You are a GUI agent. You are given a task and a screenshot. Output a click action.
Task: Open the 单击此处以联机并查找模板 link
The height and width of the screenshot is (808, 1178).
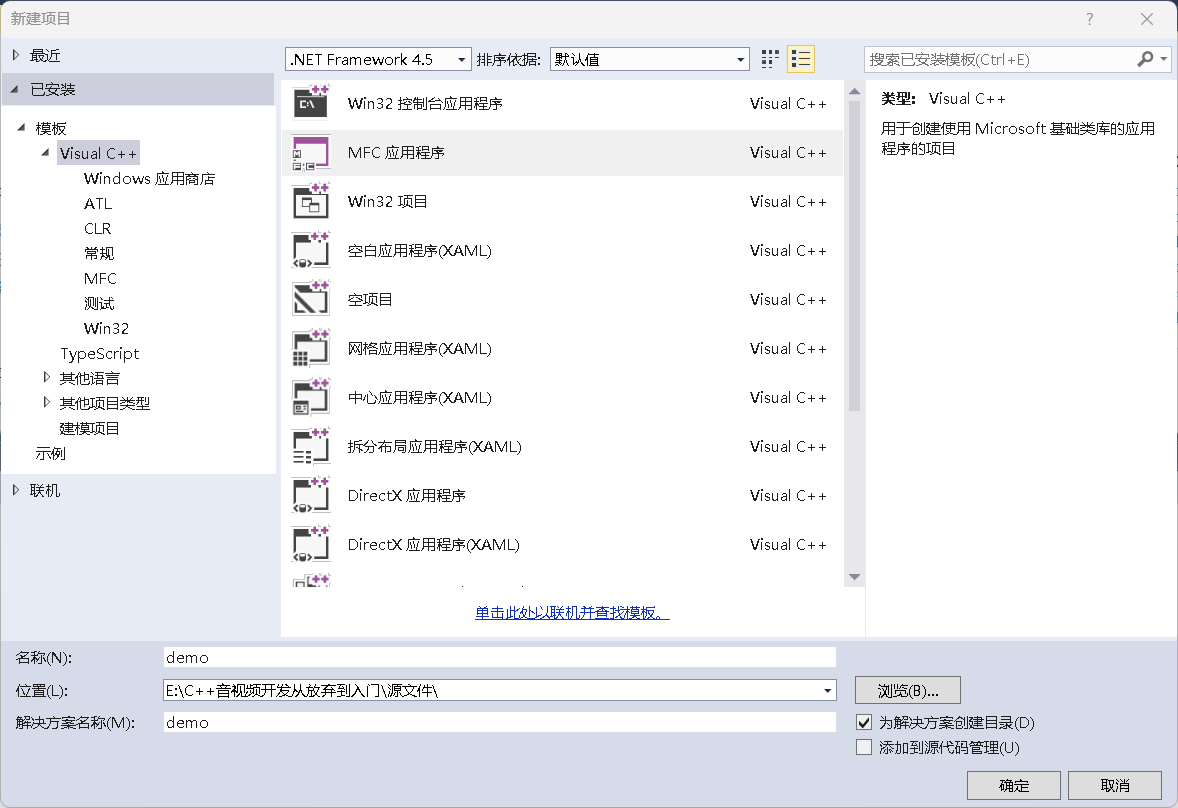pyautogui.click(x=572, y=613)
